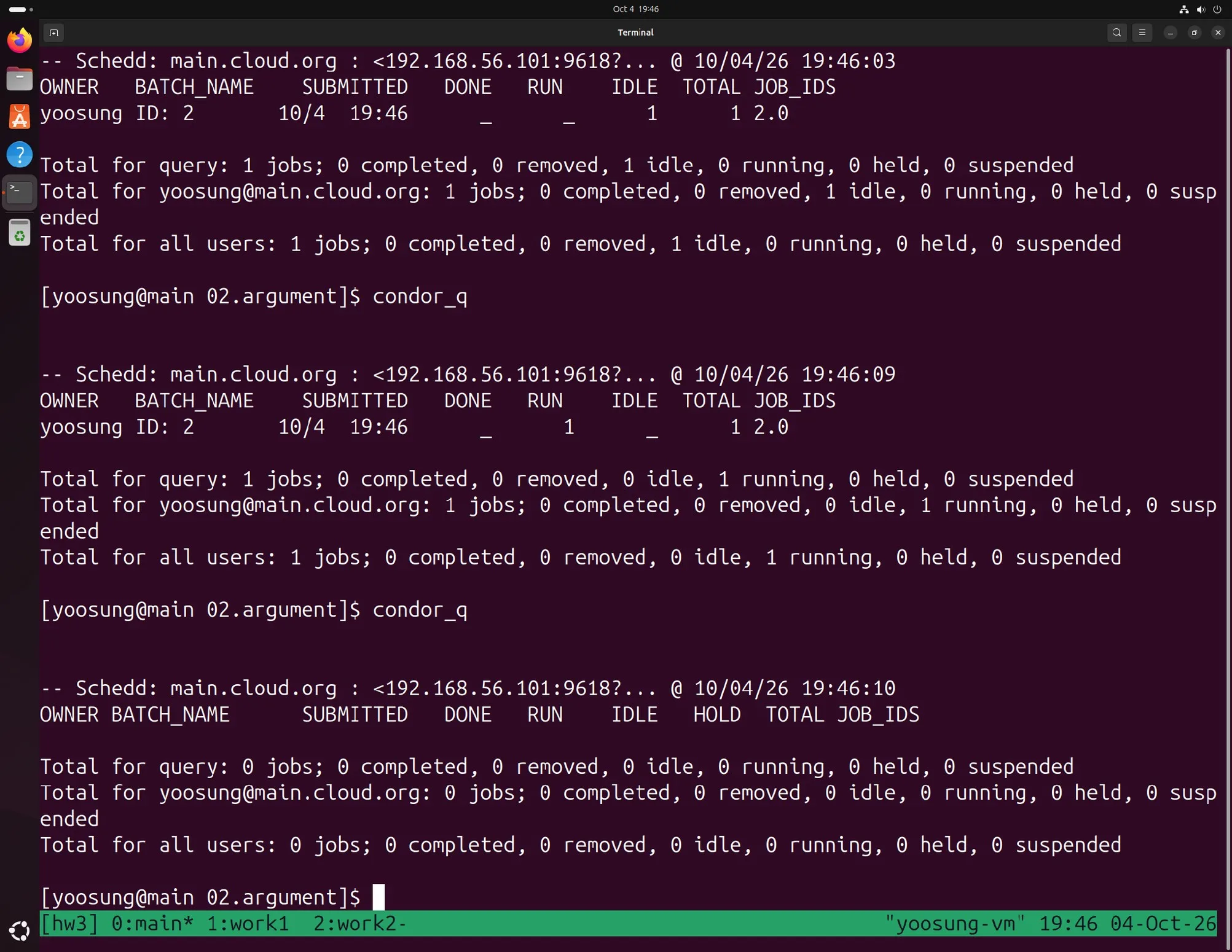Show applications via Ubuntu logo
Image resolution: width=1232 pixels, height=952 pixels.
click(x=20, y=931)
